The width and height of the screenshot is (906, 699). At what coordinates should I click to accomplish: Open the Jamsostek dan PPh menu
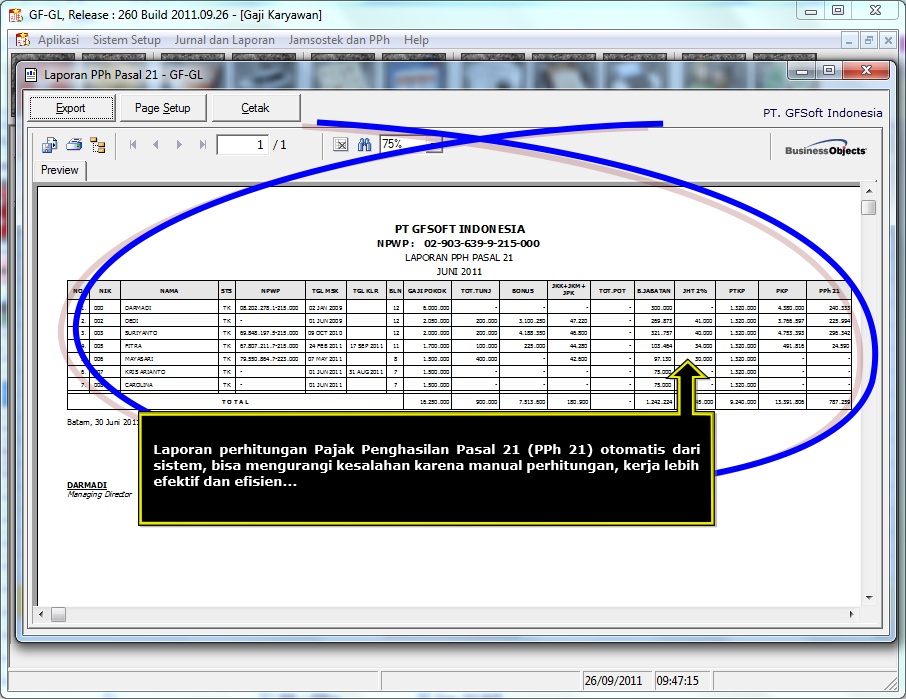coord(339,40)
